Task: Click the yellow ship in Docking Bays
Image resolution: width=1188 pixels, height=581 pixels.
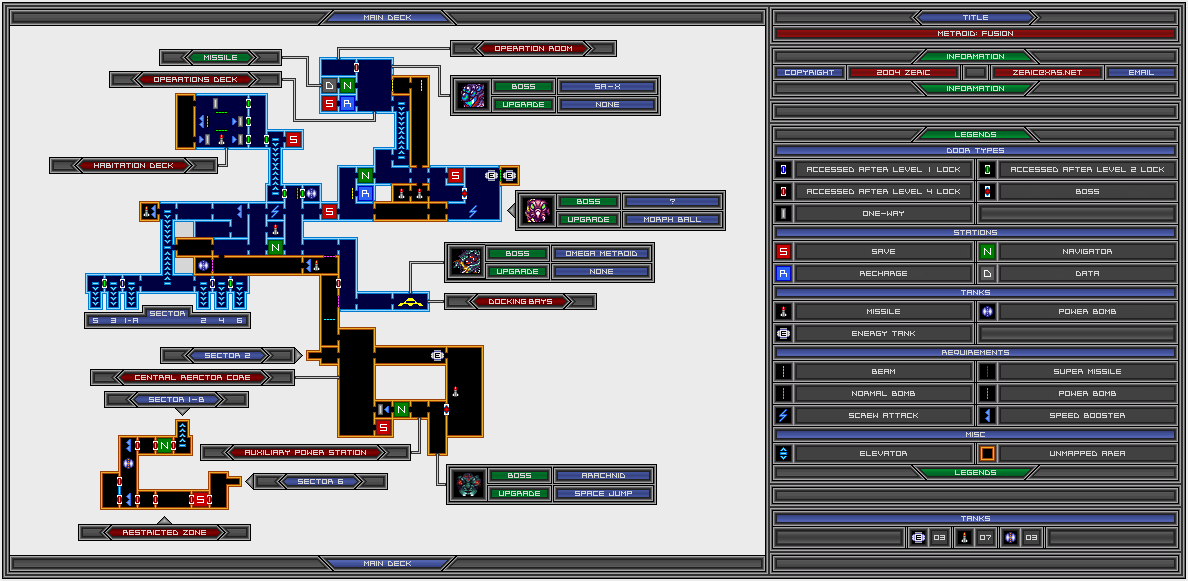Action: 408,301
